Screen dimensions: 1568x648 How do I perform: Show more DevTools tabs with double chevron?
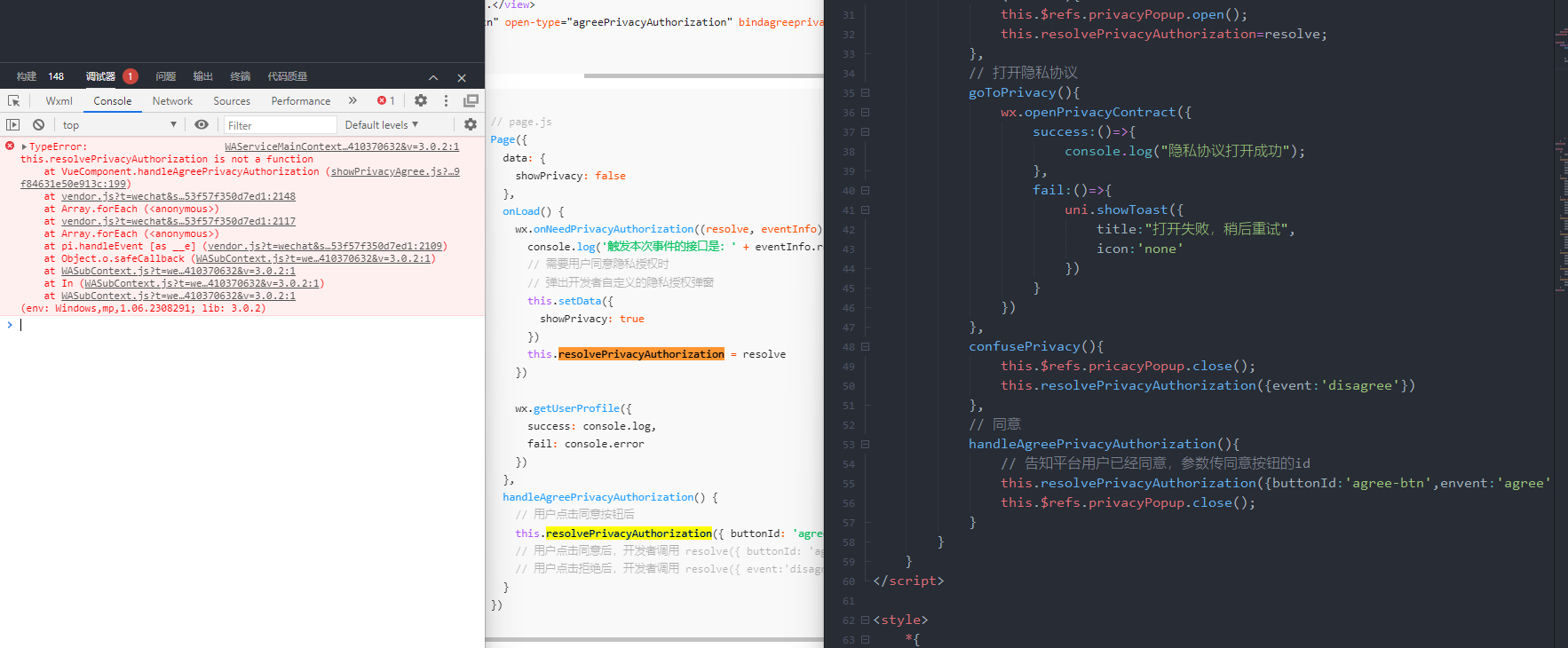352,101
